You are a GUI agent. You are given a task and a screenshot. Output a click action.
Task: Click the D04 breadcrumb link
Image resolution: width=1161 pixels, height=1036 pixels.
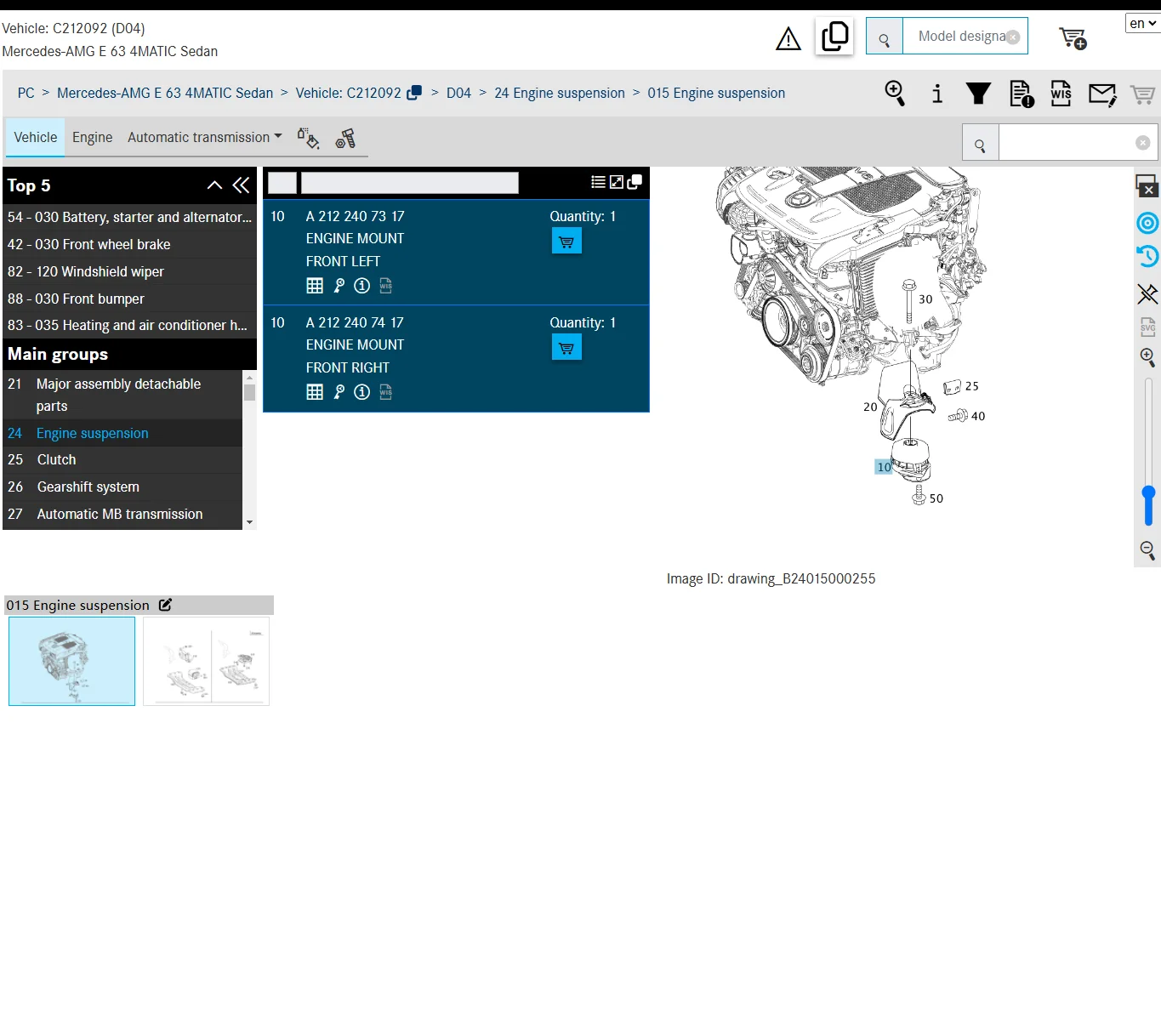click(458, 94)
